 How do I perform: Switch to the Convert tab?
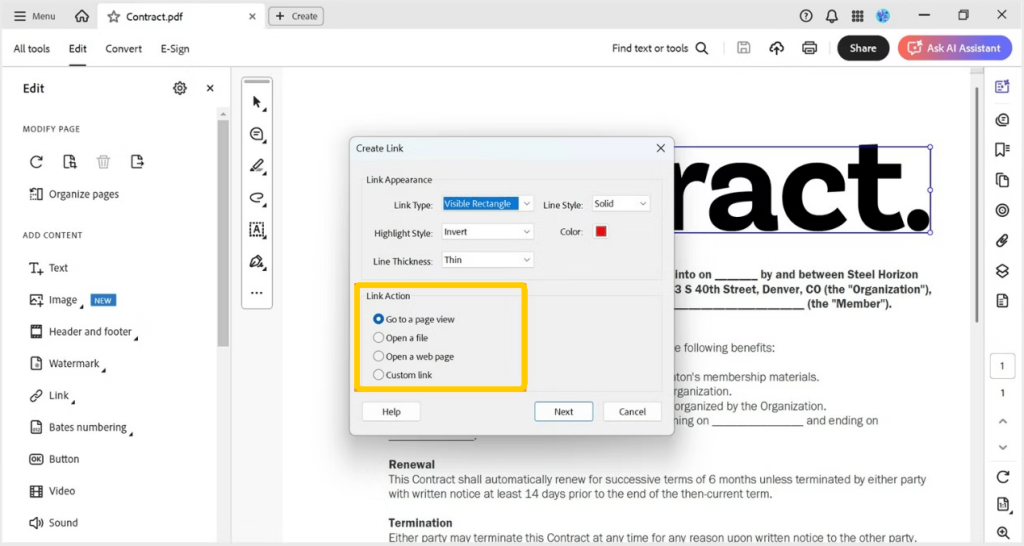(x=123, y=48)
